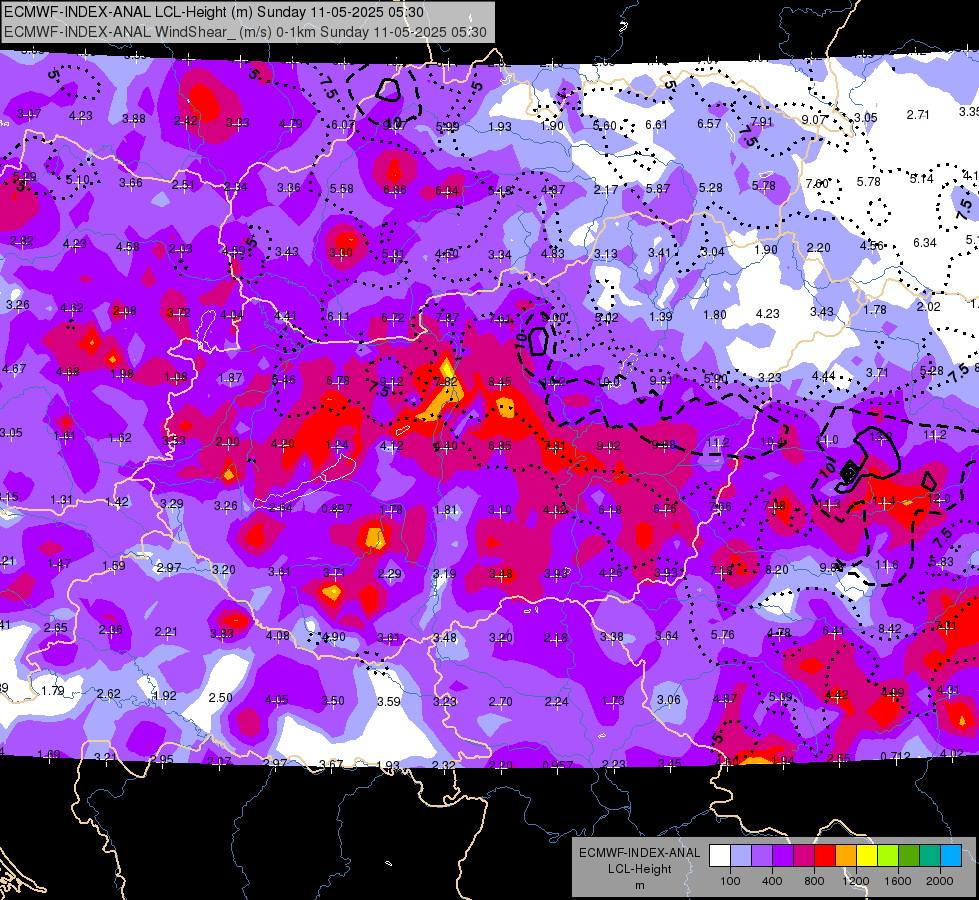Click the wind shear value 2.71
The image size is (979, 900).
tap(918, 115)
